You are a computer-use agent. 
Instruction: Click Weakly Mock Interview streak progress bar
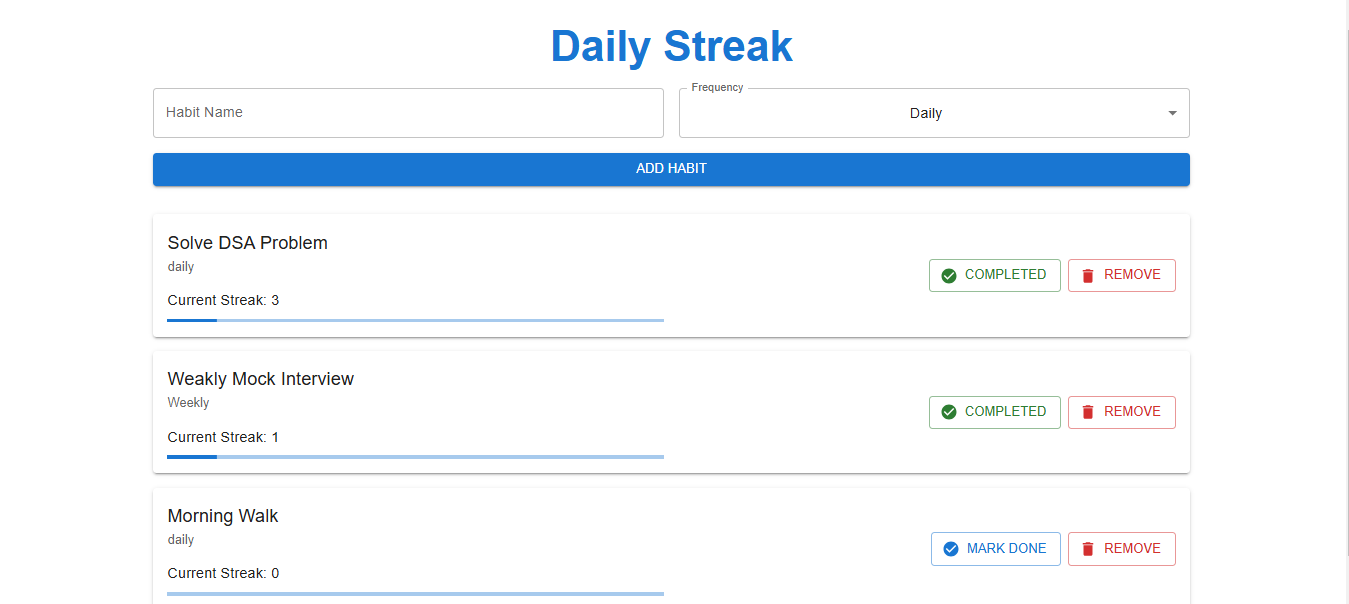(415, 457)
